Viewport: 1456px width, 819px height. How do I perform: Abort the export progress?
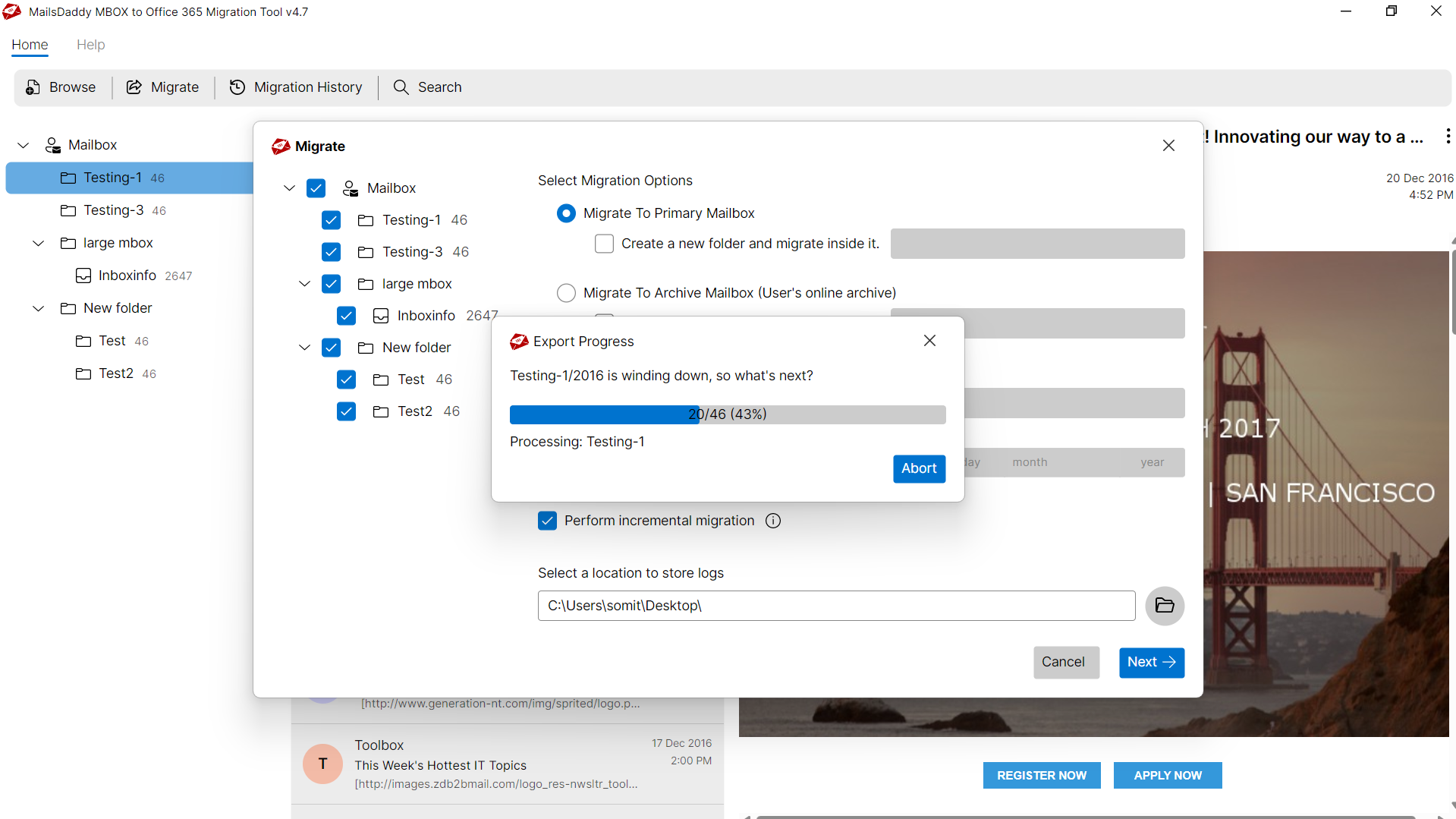(x=919, y=468)
